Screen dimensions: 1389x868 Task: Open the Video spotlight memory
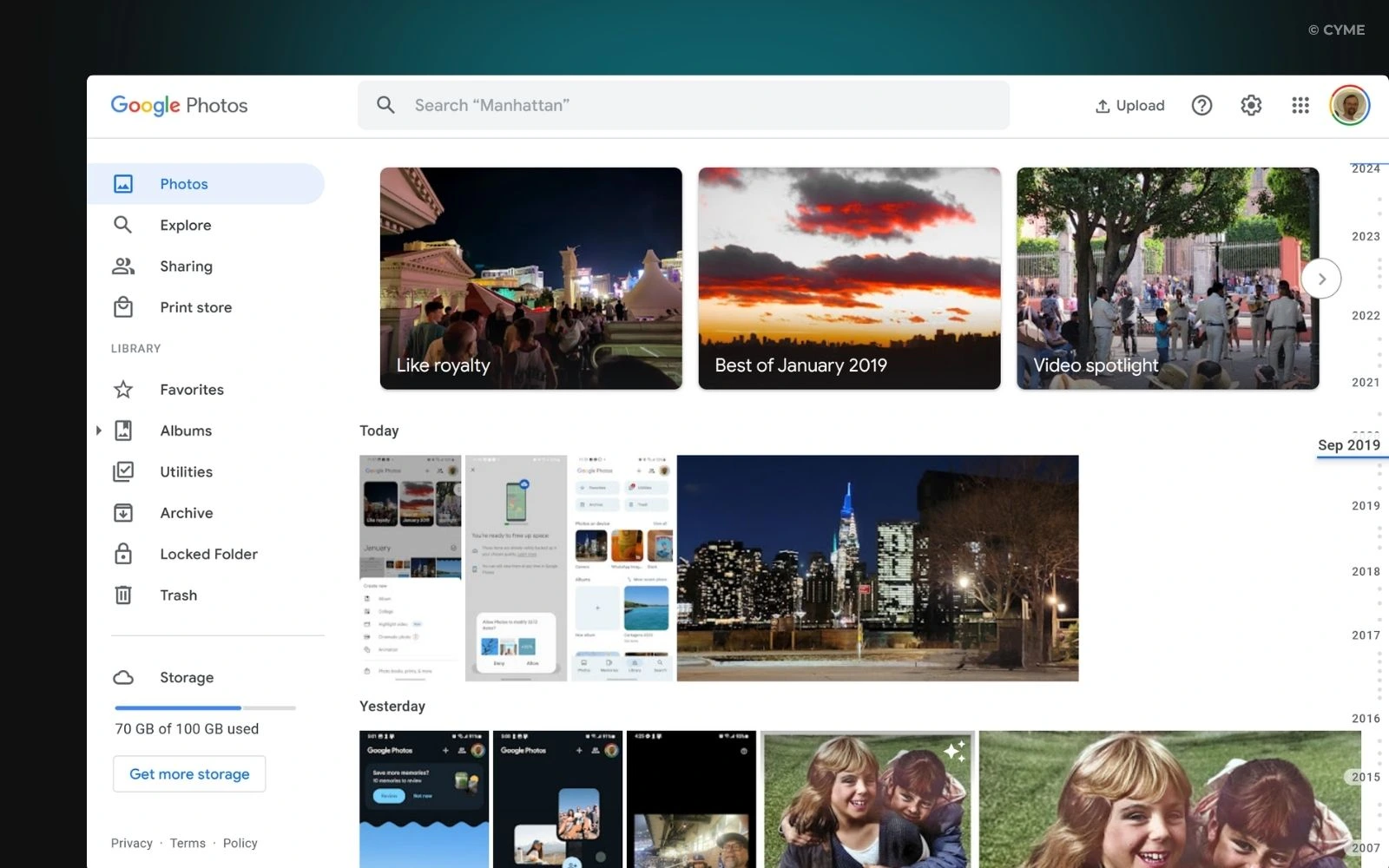1168,279
